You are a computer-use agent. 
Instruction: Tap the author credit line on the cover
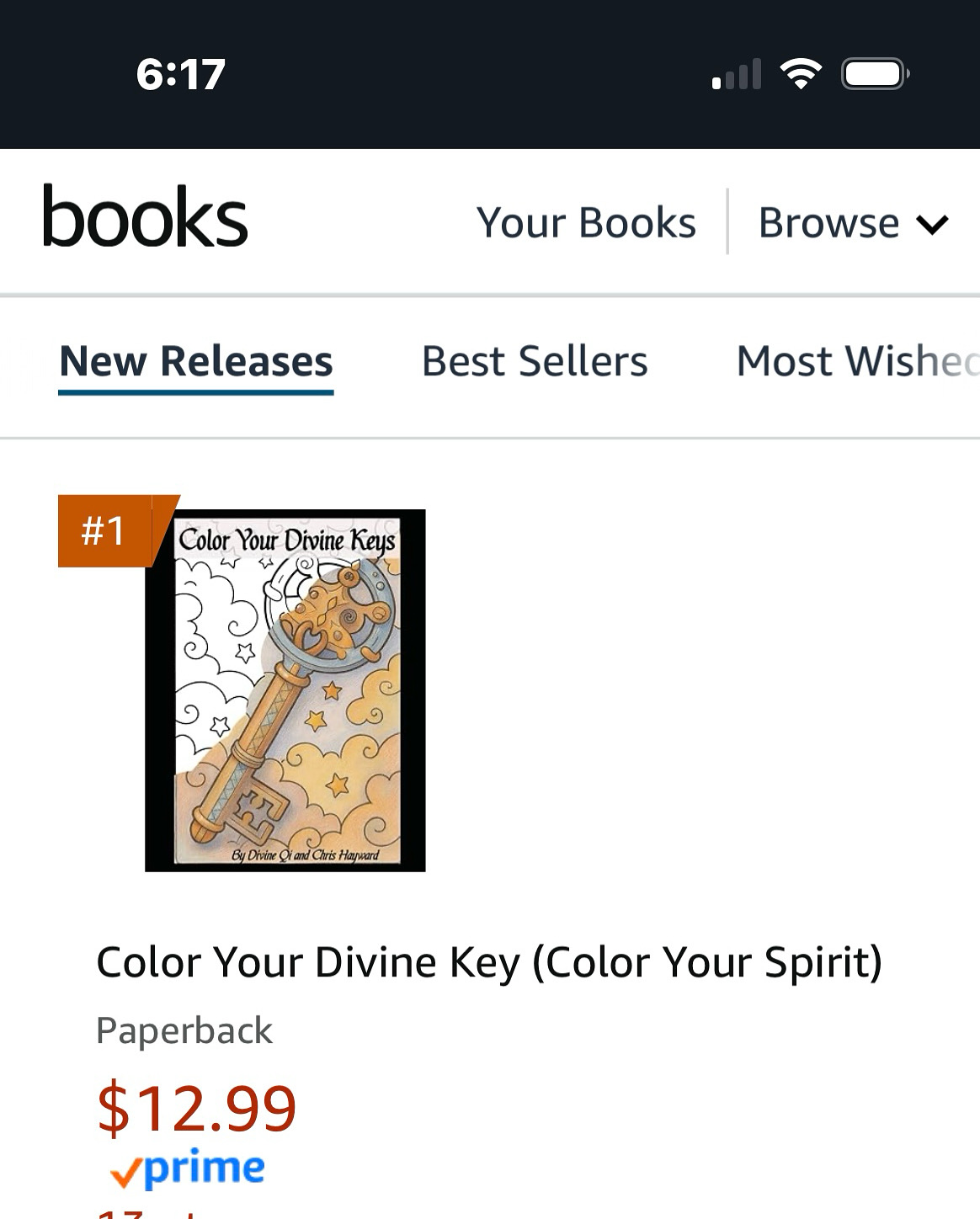tap(305, 855)
